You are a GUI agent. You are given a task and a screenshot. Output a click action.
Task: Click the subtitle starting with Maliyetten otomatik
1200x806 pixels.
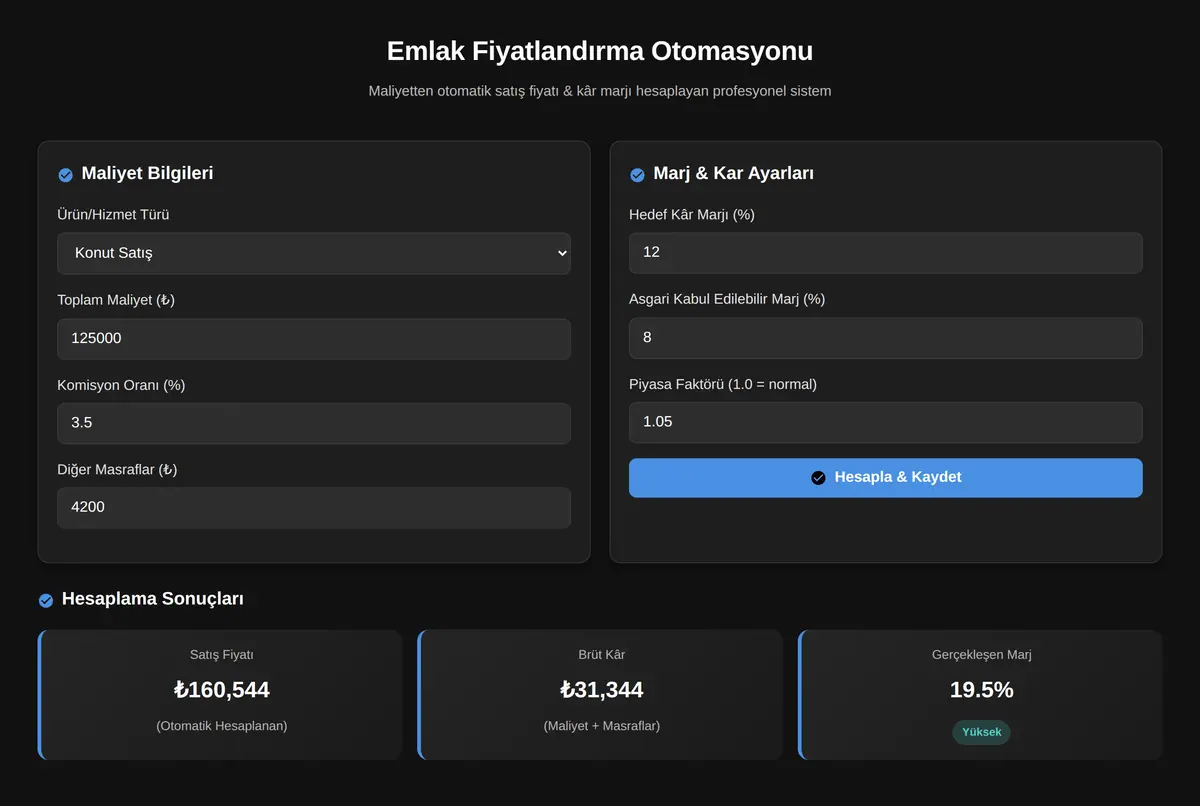pyautogui.click(x=600, y=91)
